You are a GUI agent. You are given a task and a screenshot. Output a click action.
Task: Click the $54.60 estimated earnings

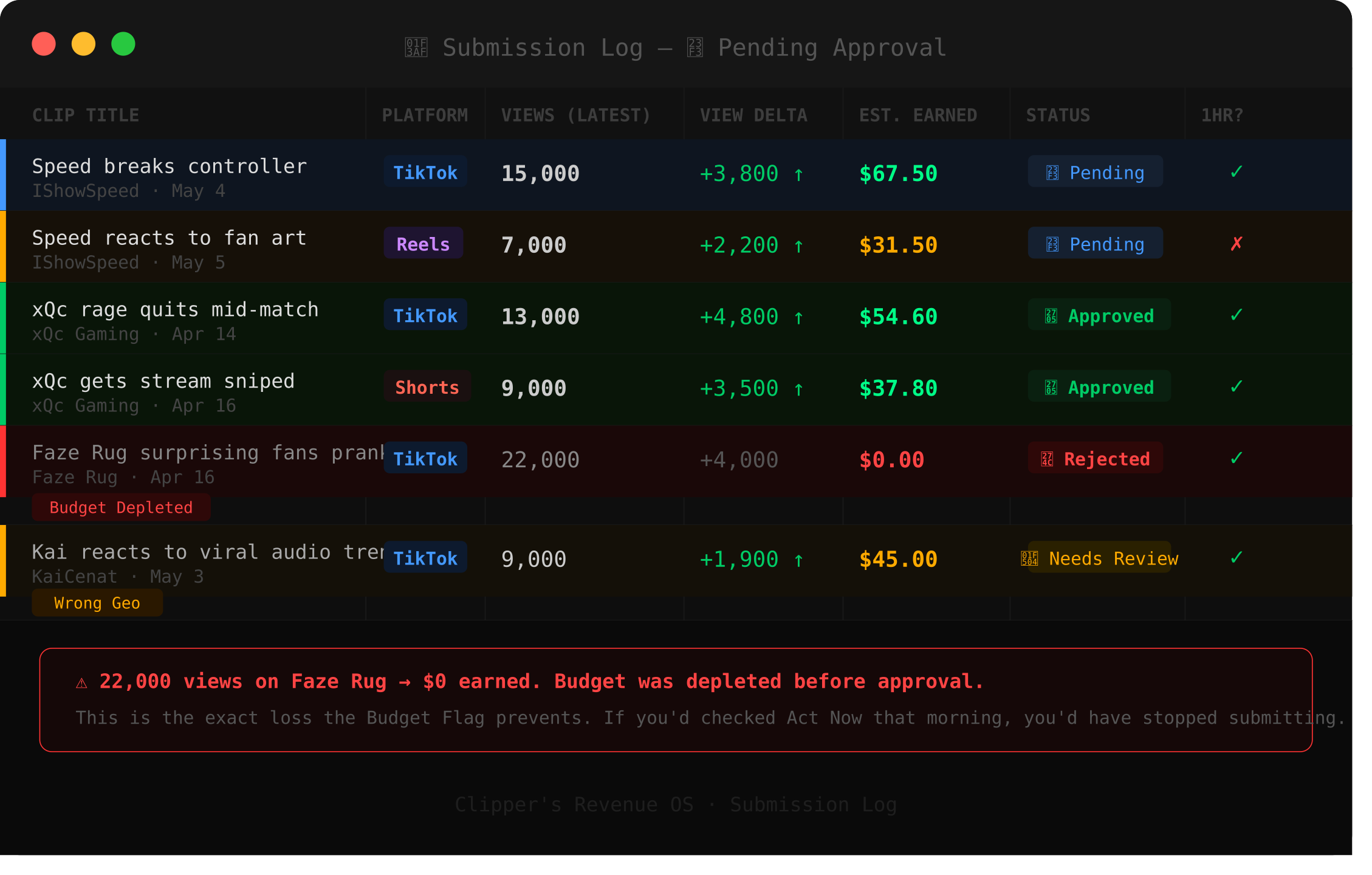898,317
